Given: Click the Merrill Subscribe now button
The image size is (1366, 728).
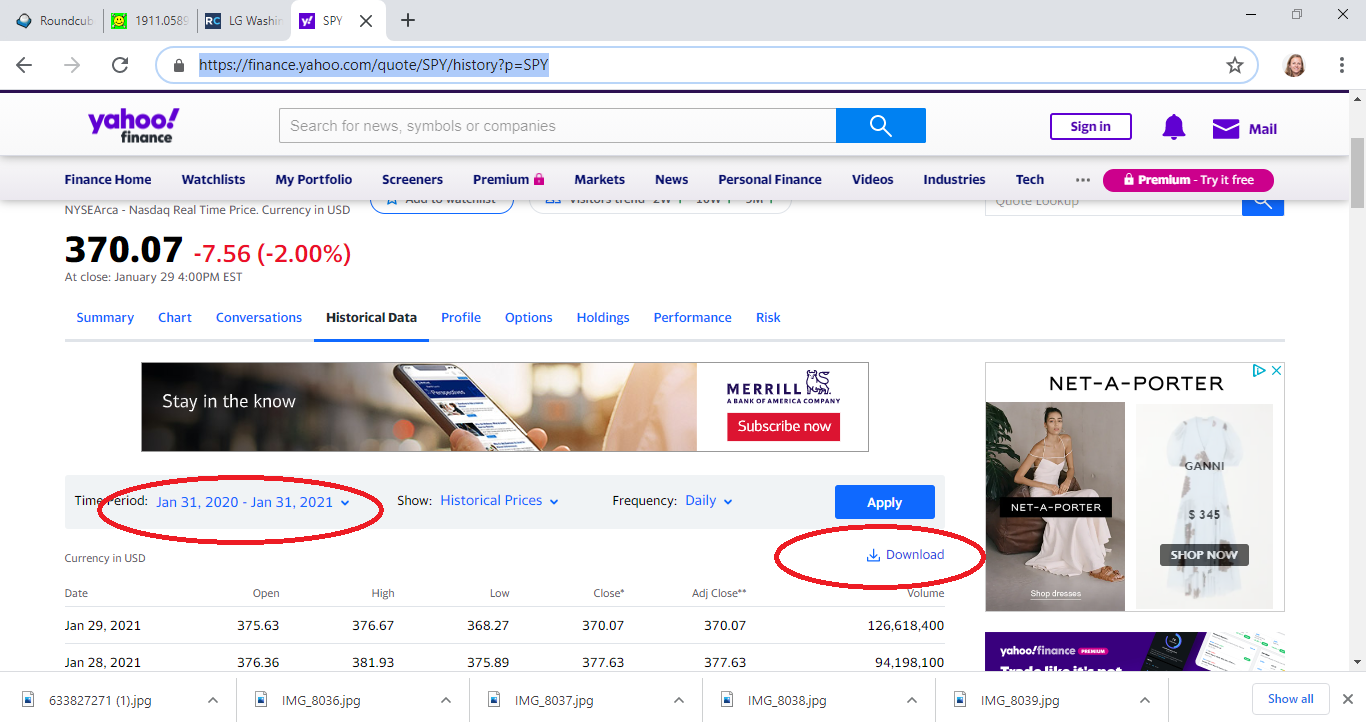Looking at the screenshot, I should [784, 426].
